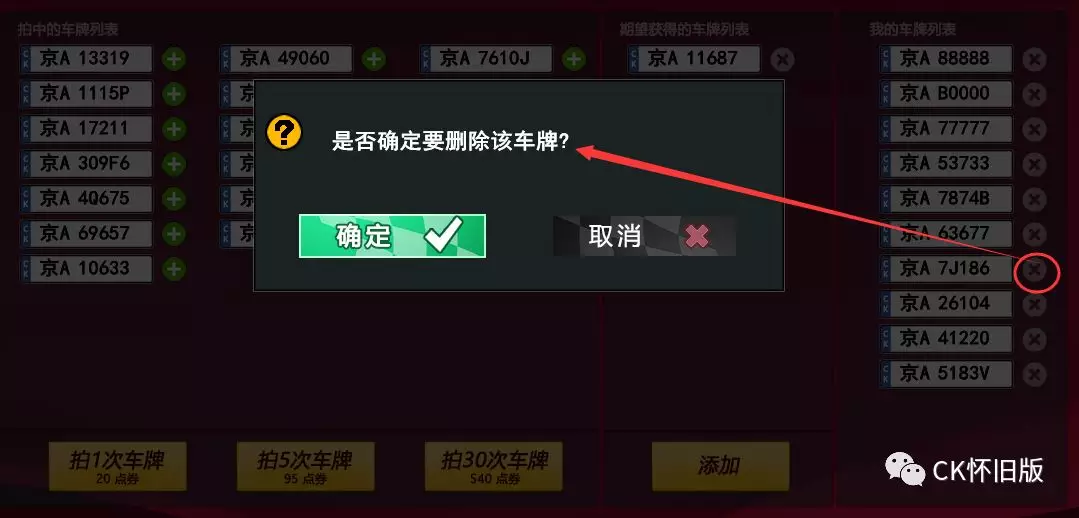1079x518 pixels.
Task: Click the 添加 button under the wish list
Action: coord(720,466)
